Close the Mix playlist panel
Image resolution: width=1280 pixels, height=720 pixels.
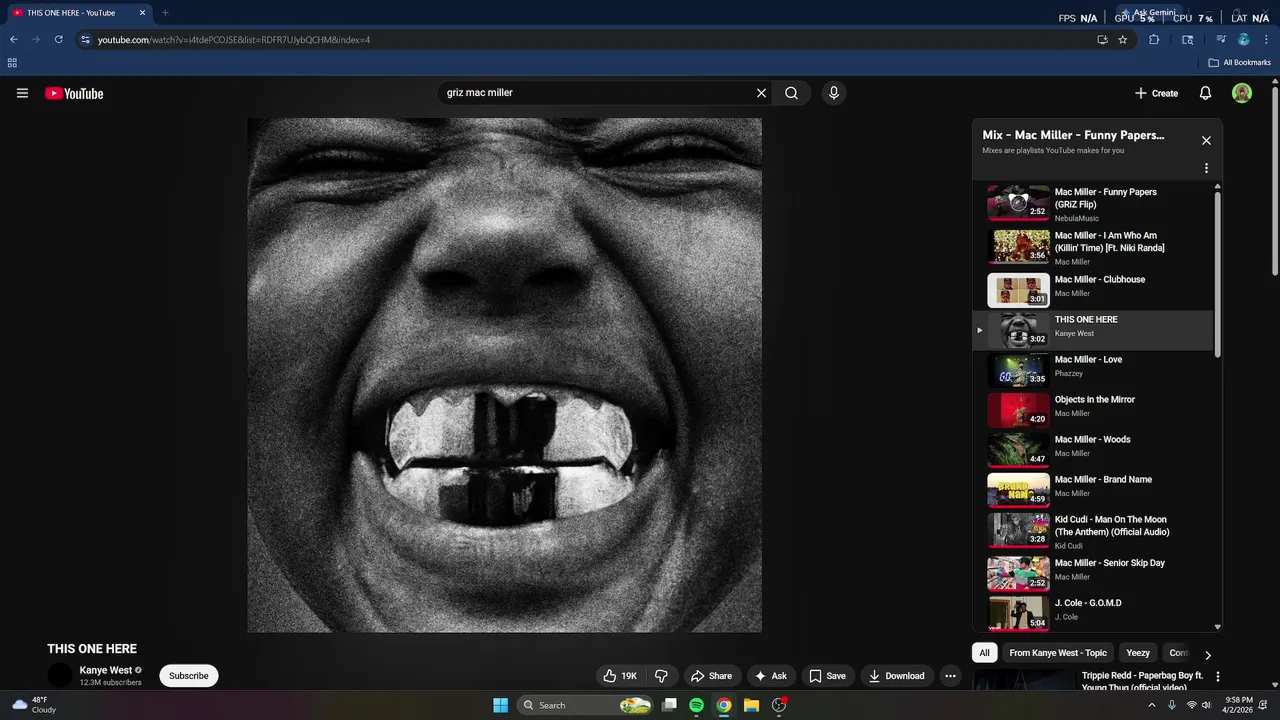pos(1206,141)
